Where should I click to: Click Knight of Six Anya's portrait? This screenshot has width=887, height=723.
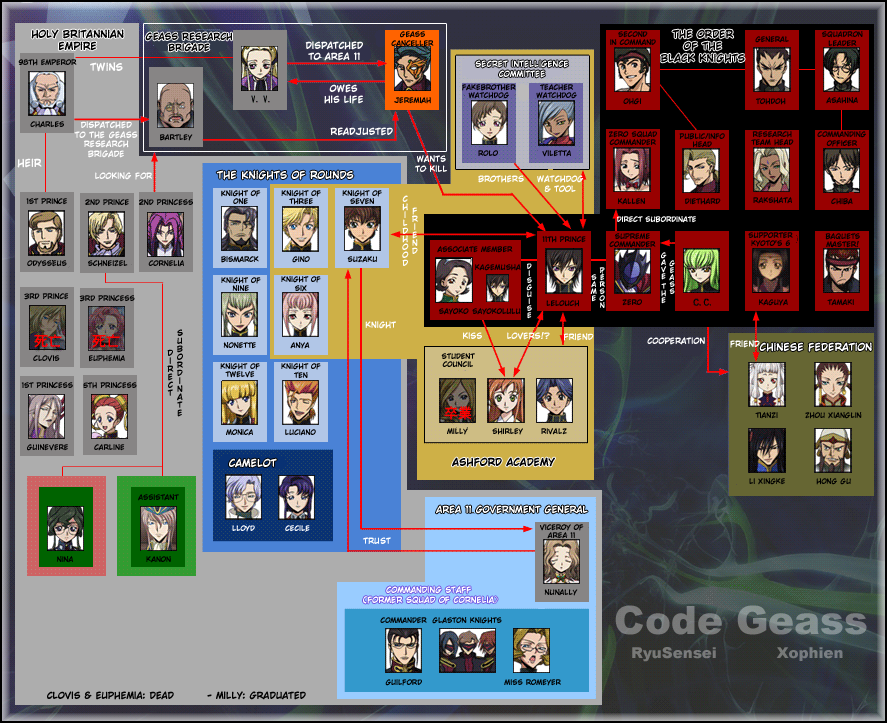[300, 315]
